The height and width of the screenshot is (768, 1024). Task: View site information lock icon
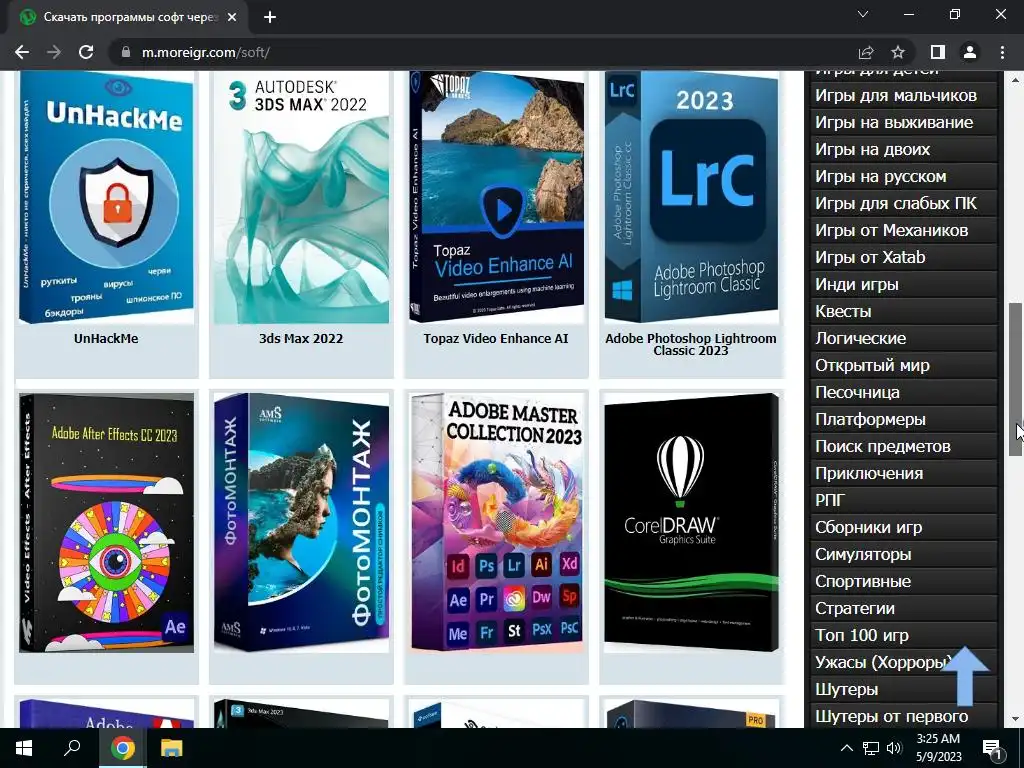pyautogui.click(x=126, y=52)
